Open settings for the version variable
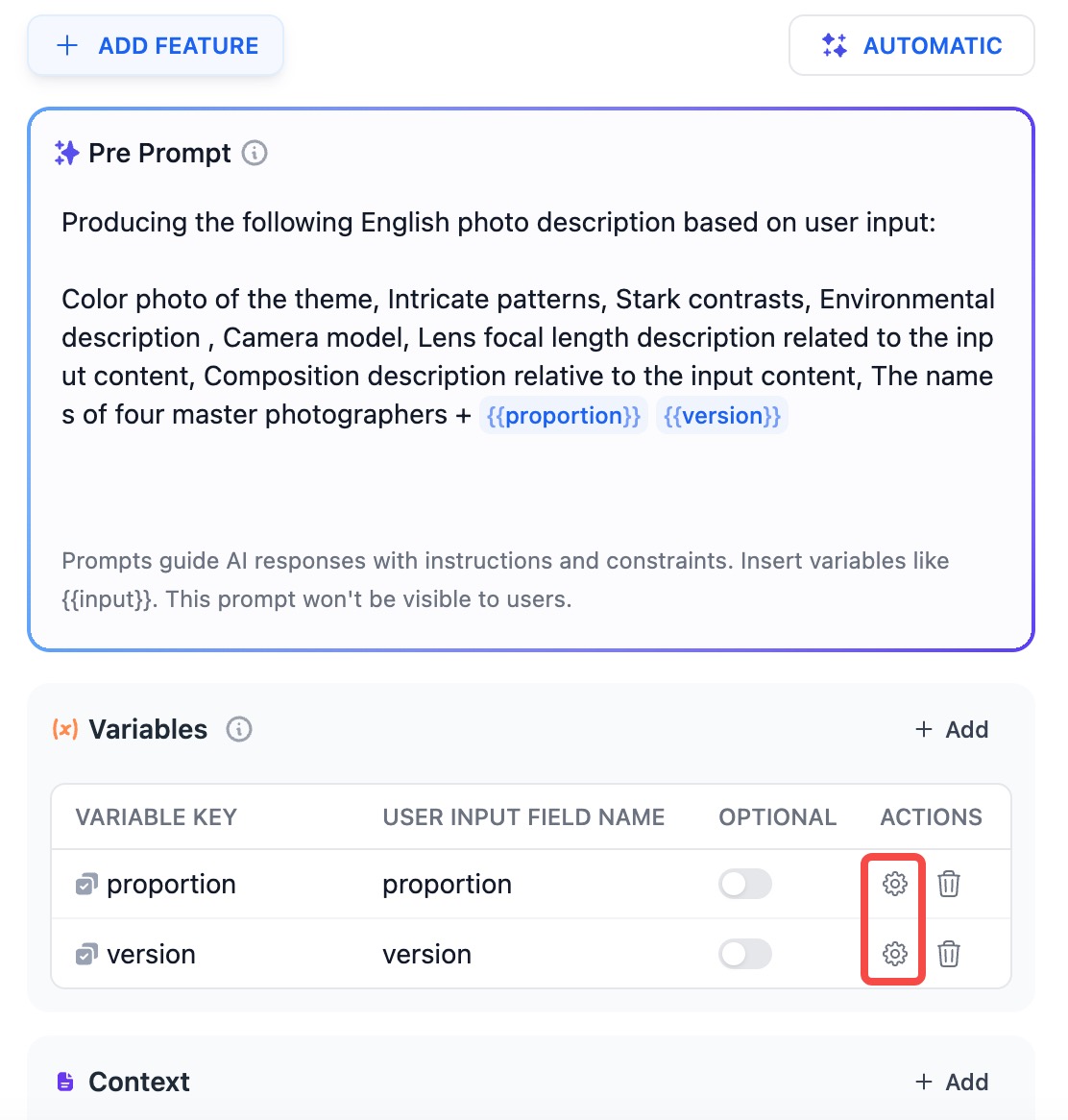The width and height of the screenshot is (1068, 1120). [894, 954]
